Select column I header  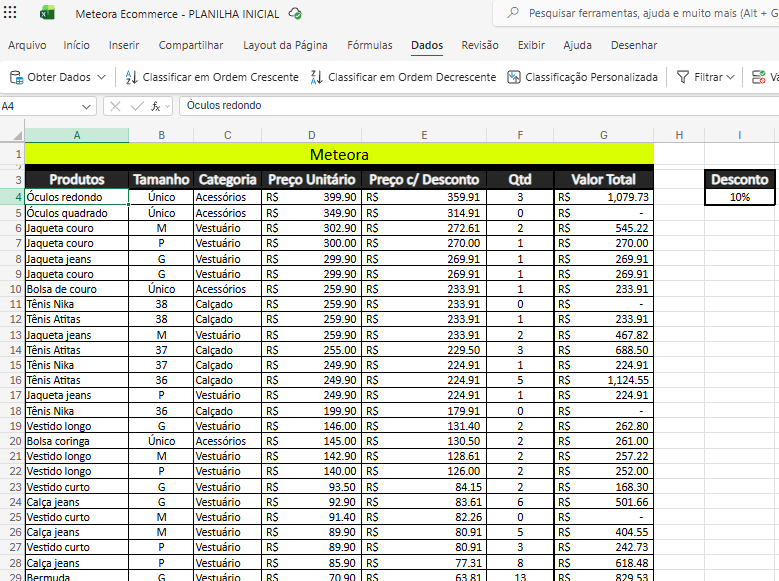pyautogui.click(x=740, y=135)
